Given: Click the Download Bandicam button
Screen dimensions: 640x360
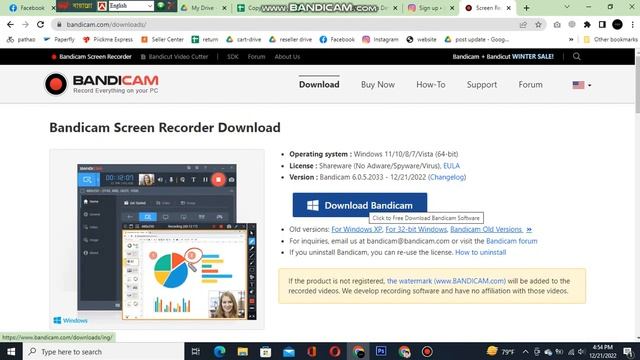Looking at the screenshot, I should click(x=360, y=205).
